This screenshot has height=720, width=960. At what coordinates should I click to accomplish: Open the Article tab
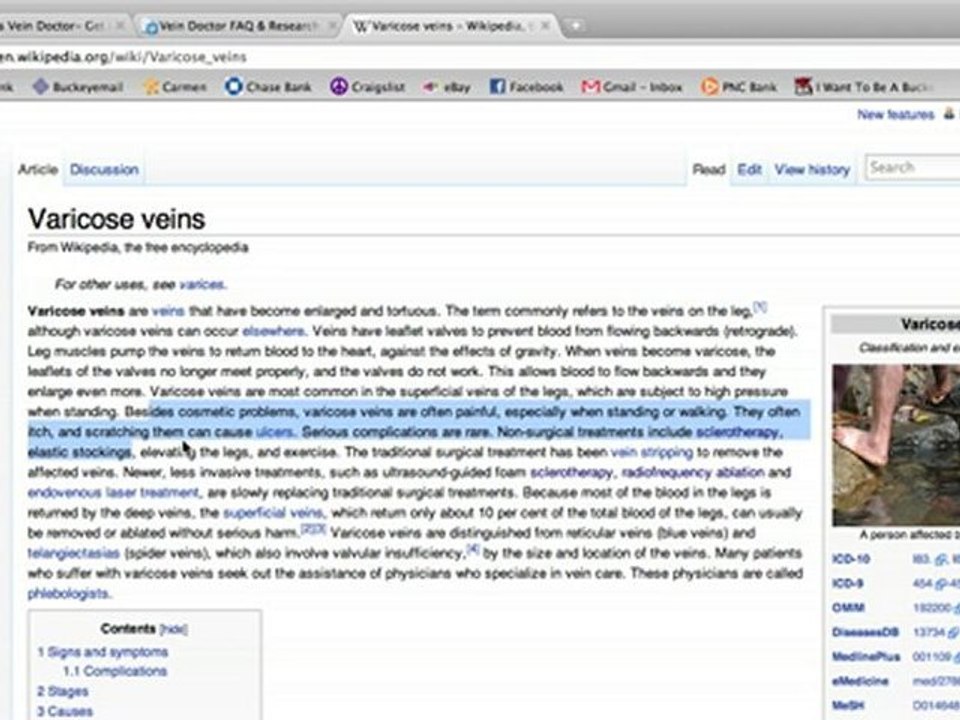(x=38, y=170)
